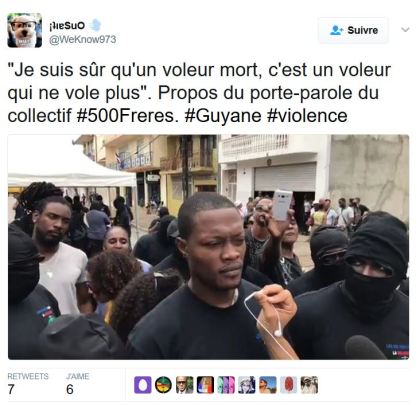Open the @WeKnow973 handle link
Screen dimensions: 420x405
(x=82, y=39)
